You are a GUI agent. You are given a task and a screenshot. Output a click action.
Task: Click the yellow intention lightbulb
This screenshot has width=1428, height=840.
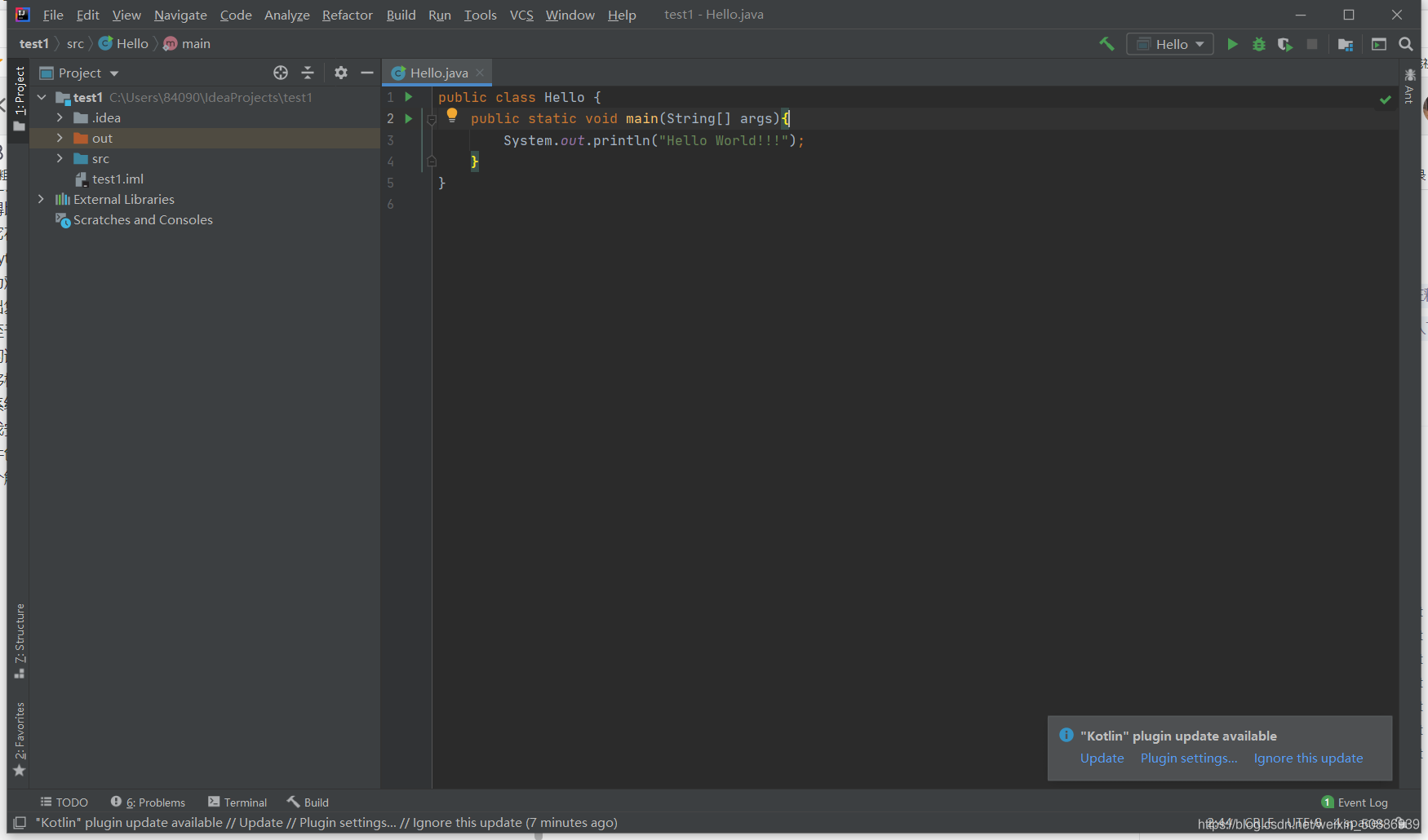click(x=452, y=116)
